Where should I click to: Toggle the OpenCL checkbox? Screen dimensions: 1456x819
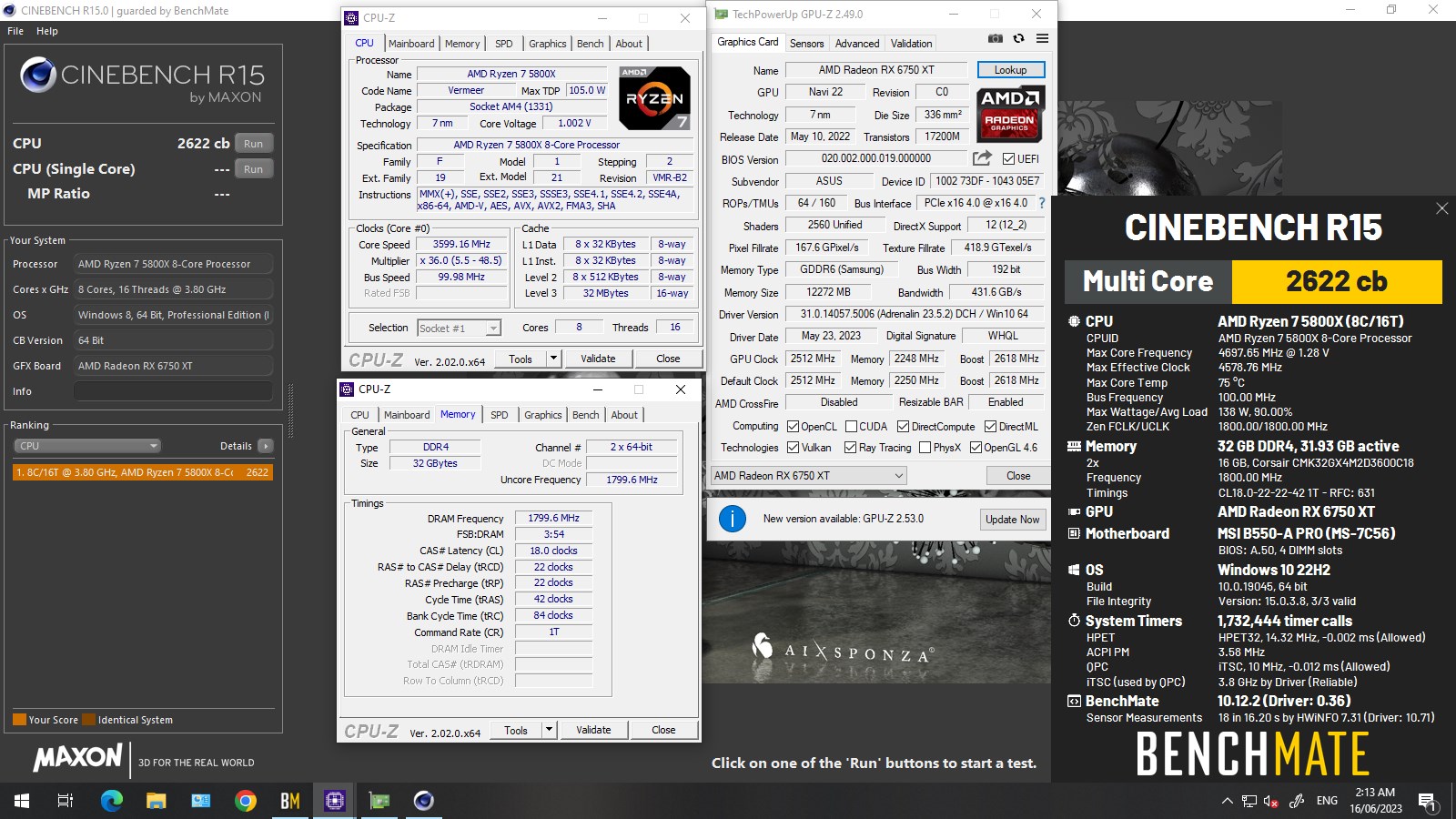tap(793, 427)
